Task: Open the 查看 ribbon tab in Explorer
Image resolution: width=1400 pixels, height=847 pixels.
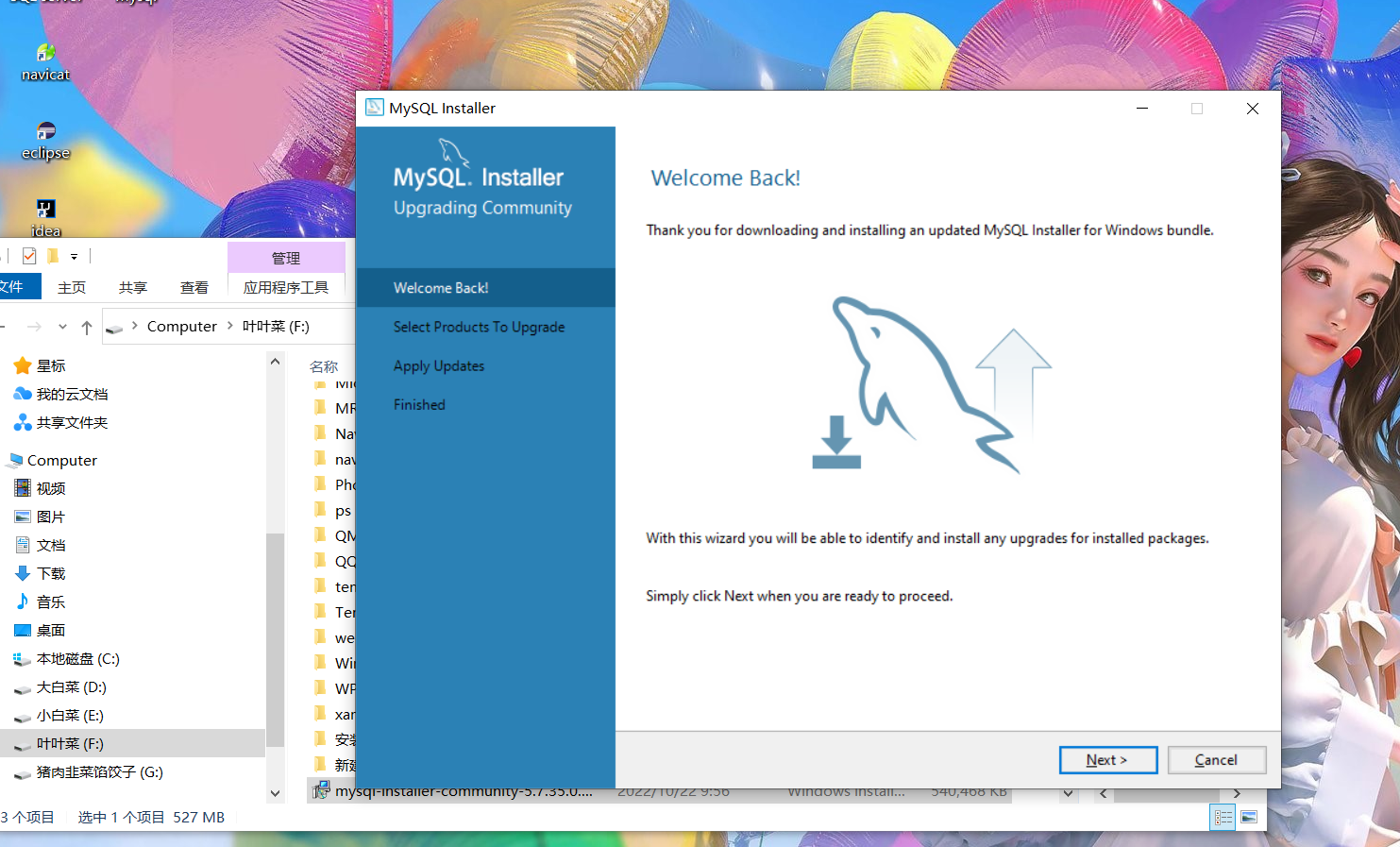Action: [194, 287]
